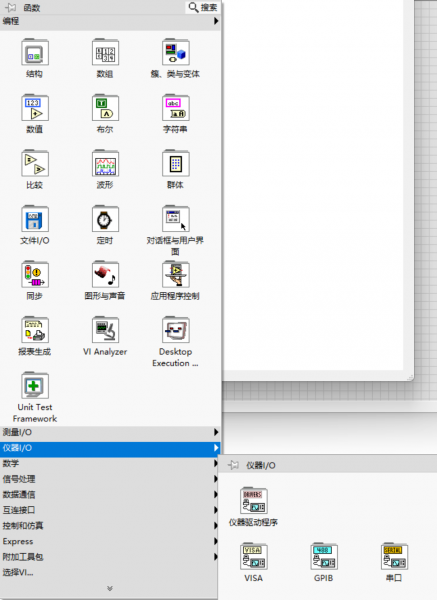Expand palette with bottom double-chevron arrow
Image resolution: width=437 pixels, height=600 pixels.
(110, 589)
